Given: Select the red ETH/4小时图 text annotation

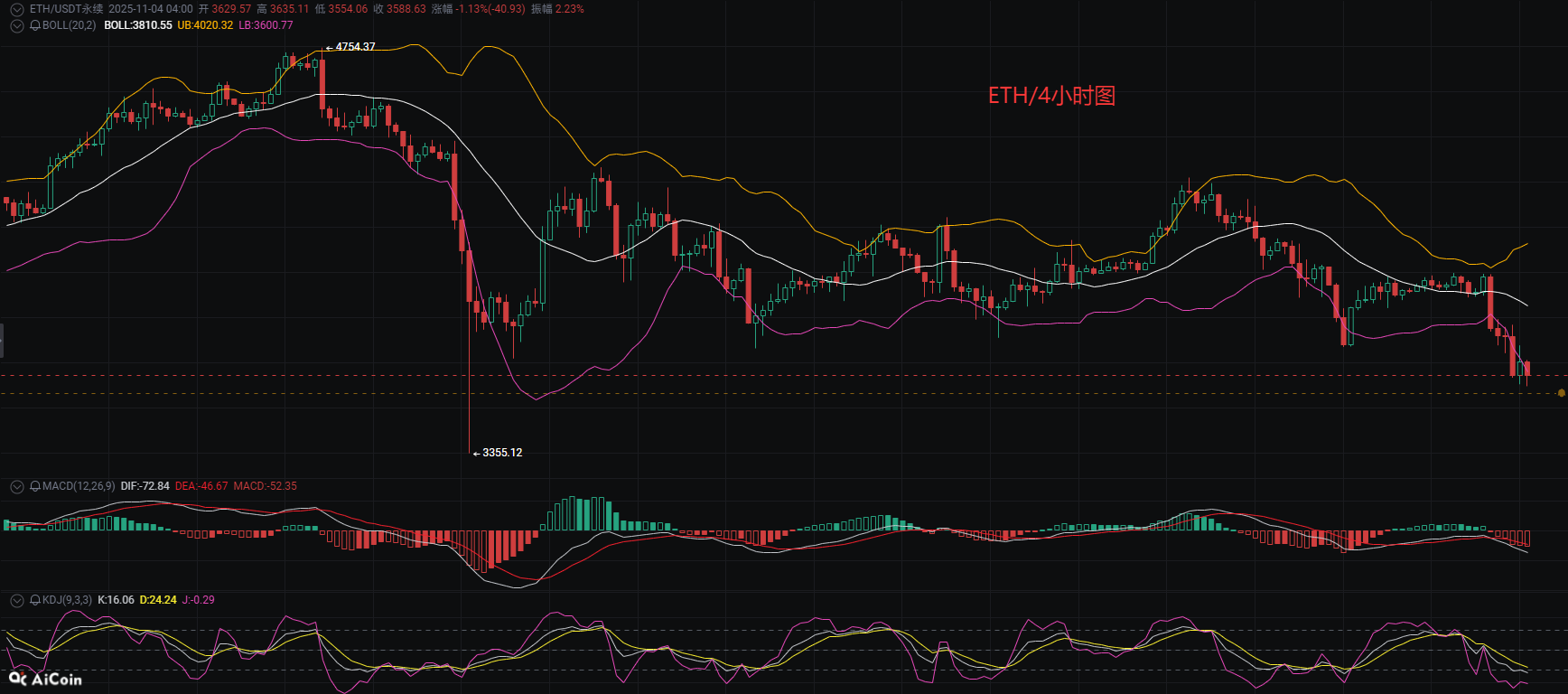Looking at the screenshot, I should pyautogui.click(x=1051, y=96).
